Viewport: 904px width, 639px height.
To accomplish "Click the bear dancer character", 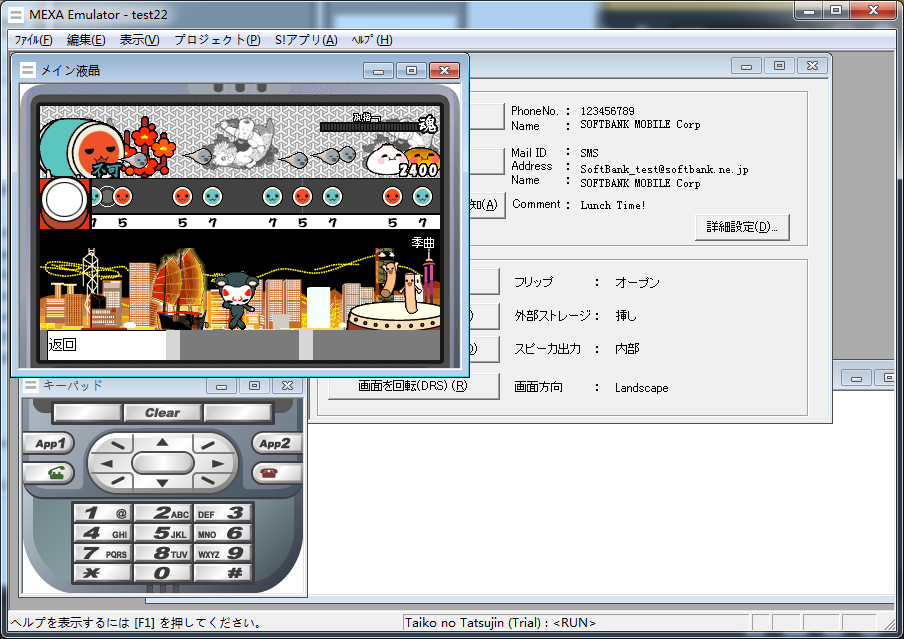I will coord(236,301).
